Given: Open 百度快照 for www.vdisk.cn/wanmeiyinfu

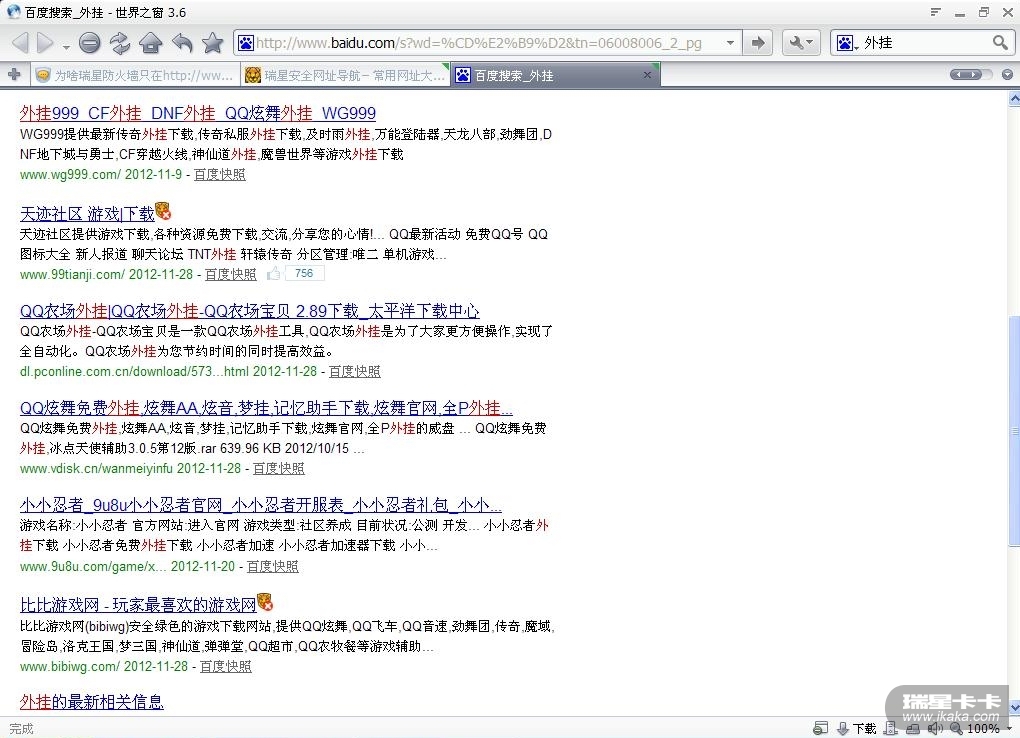Looking at the screenshot, I should point(278,468).
